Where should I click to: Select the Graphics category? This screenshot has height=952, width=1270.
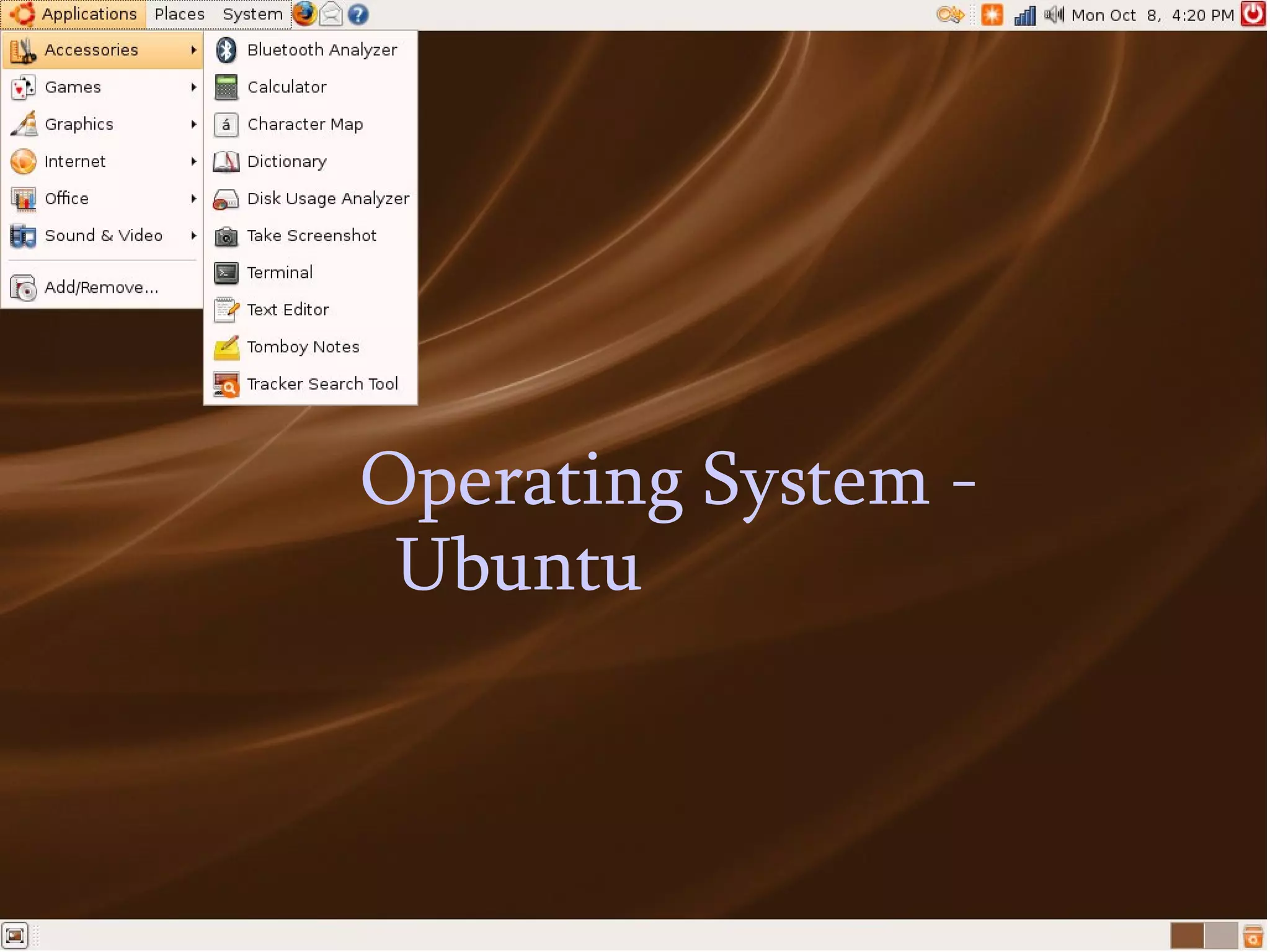tap(102, 124)
